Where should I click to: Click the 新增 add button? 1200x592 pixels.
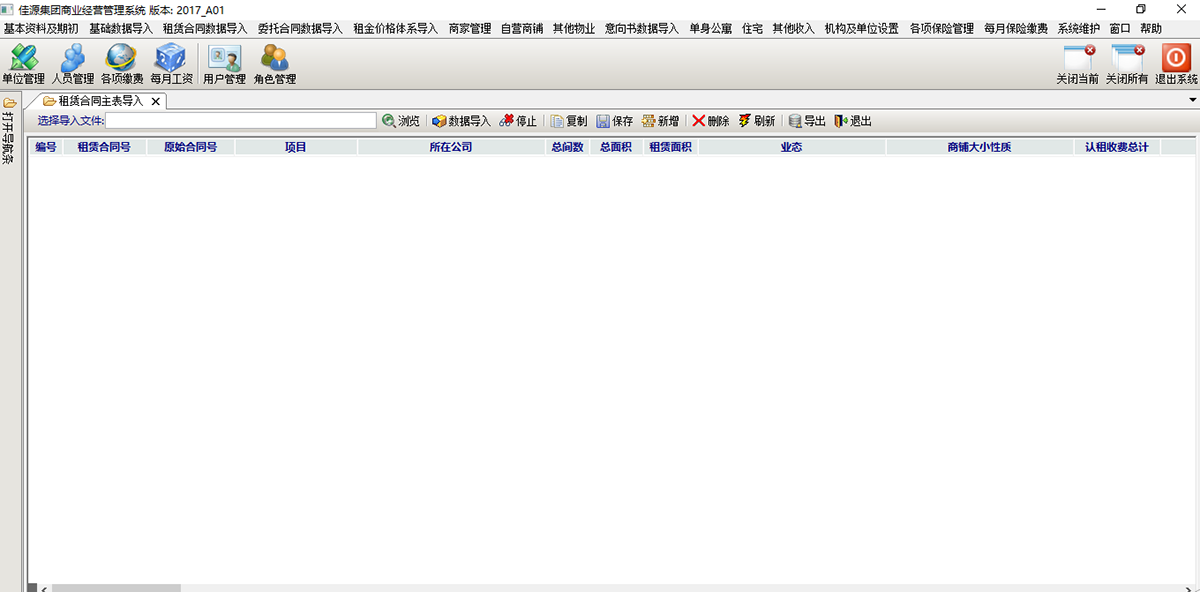pos(661,121)
